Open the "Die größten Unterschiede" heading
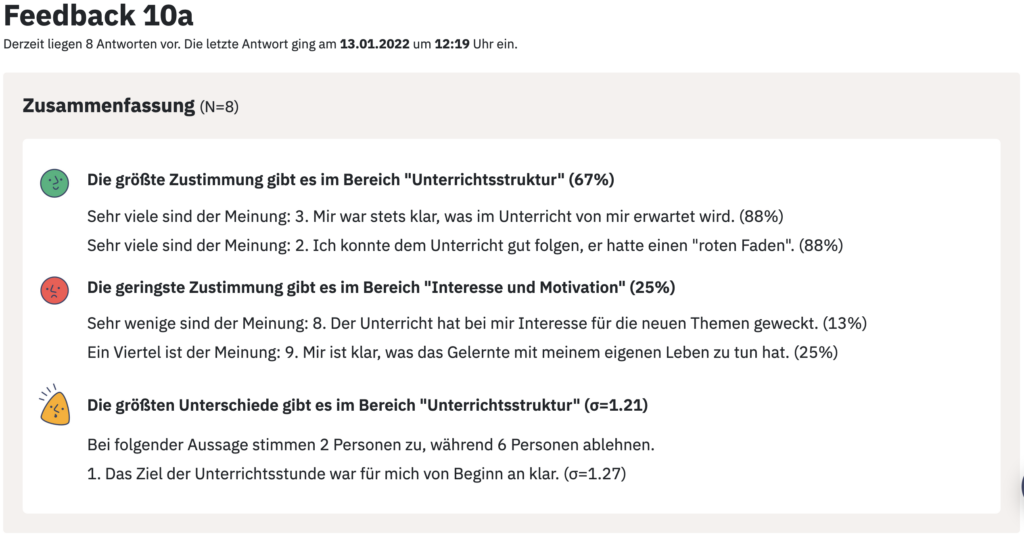1024x539 pixels. 367,405
